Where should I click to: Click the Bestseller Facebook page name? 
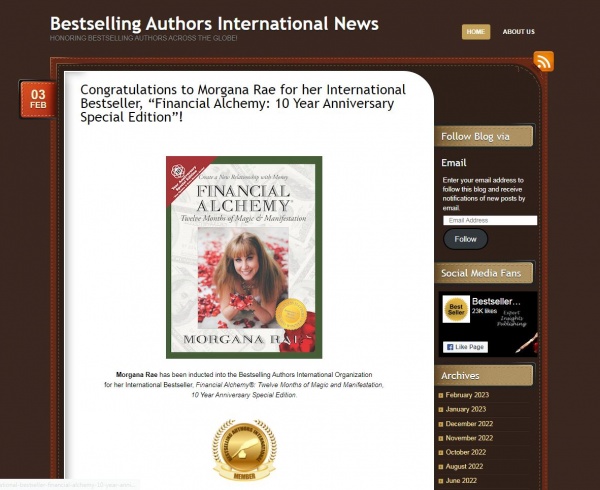click(x=496, y=301)
